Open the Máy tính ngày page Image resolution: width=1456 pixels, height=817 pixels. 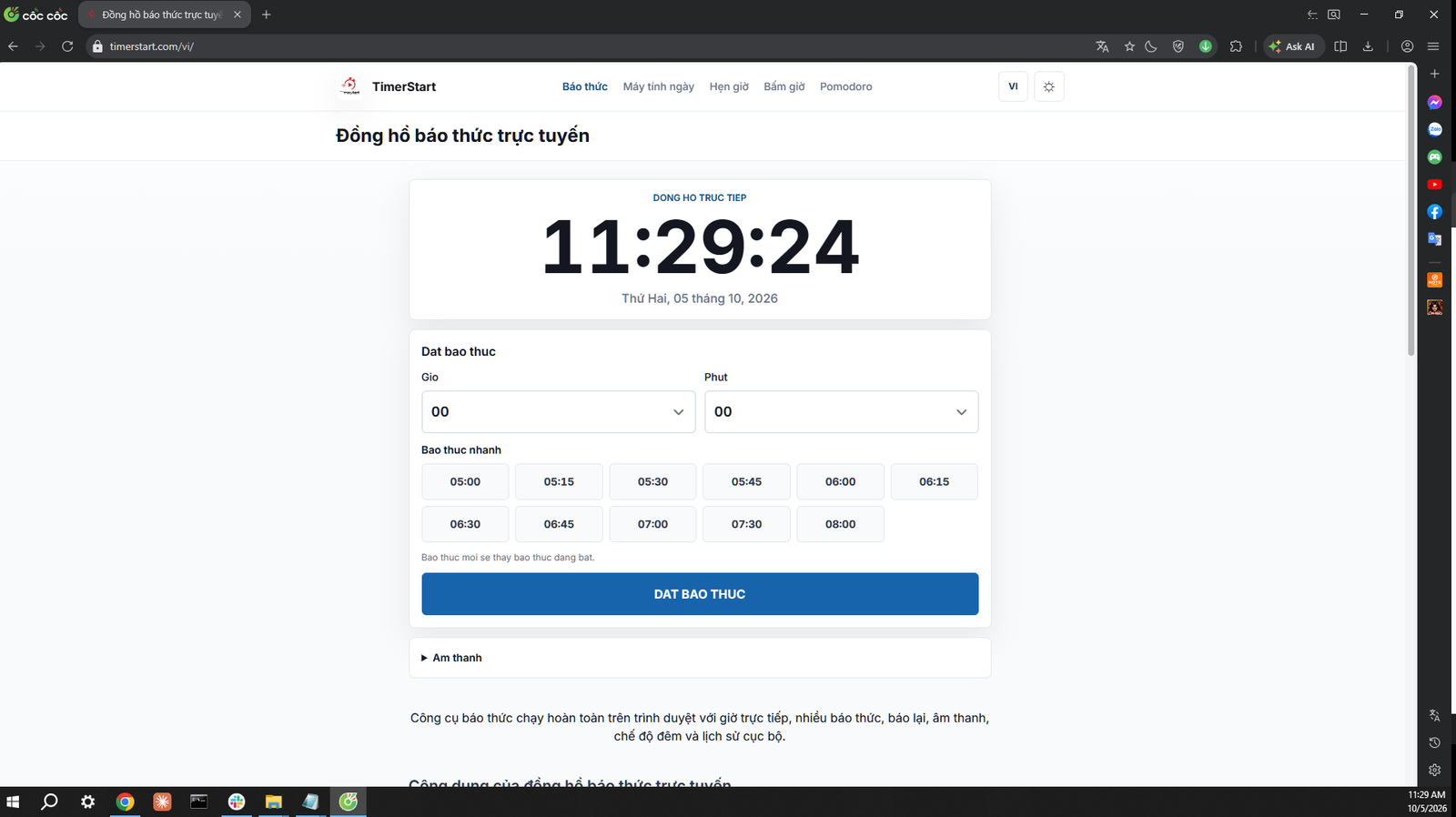click(659, 86)
